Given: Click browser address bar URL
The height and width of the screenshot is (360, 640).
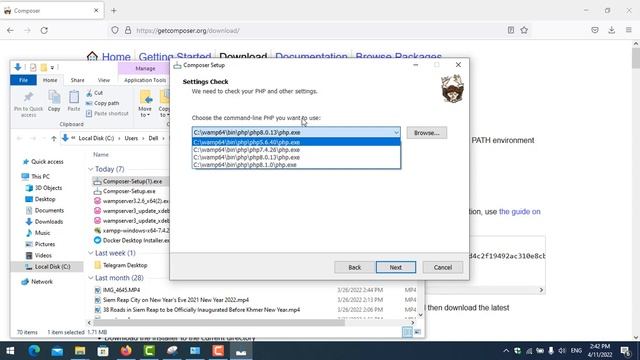Looking at the screenshot, I should point(188,31).
